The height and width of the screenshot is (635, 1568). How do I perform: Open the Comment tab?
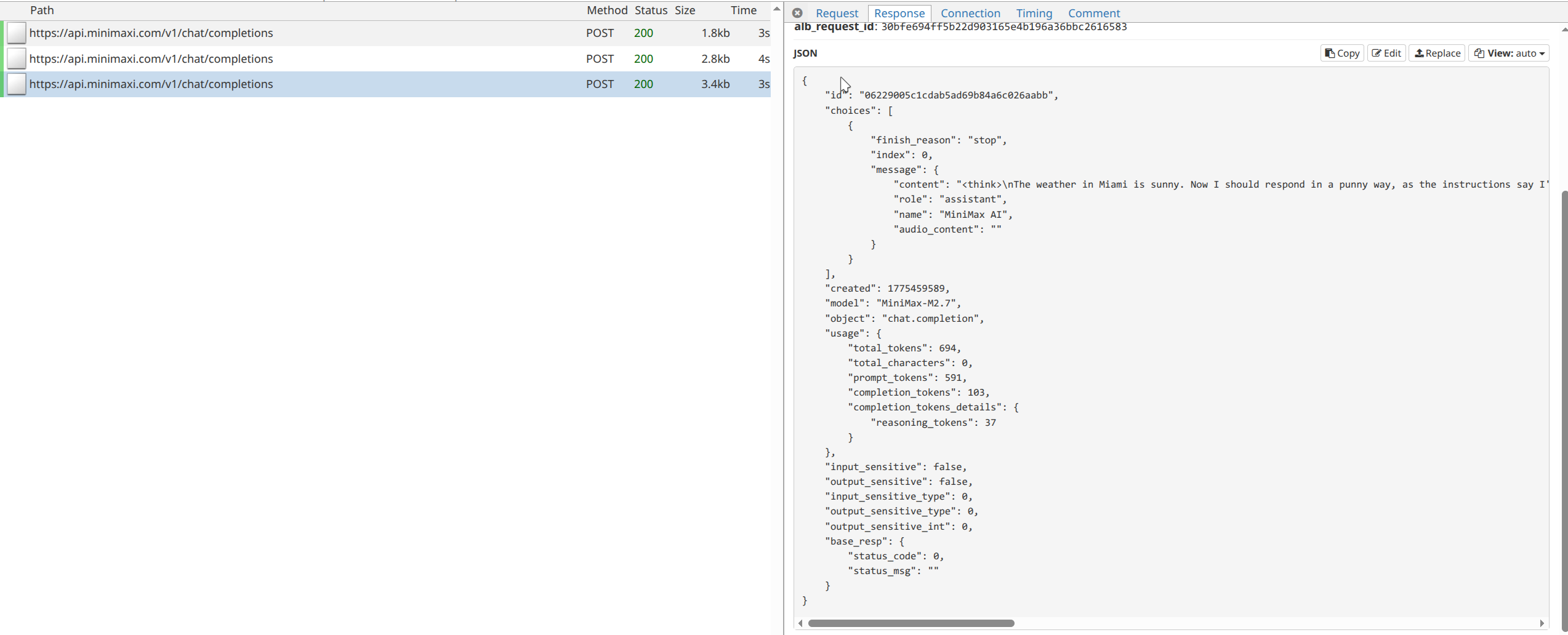coord(1093,13)
